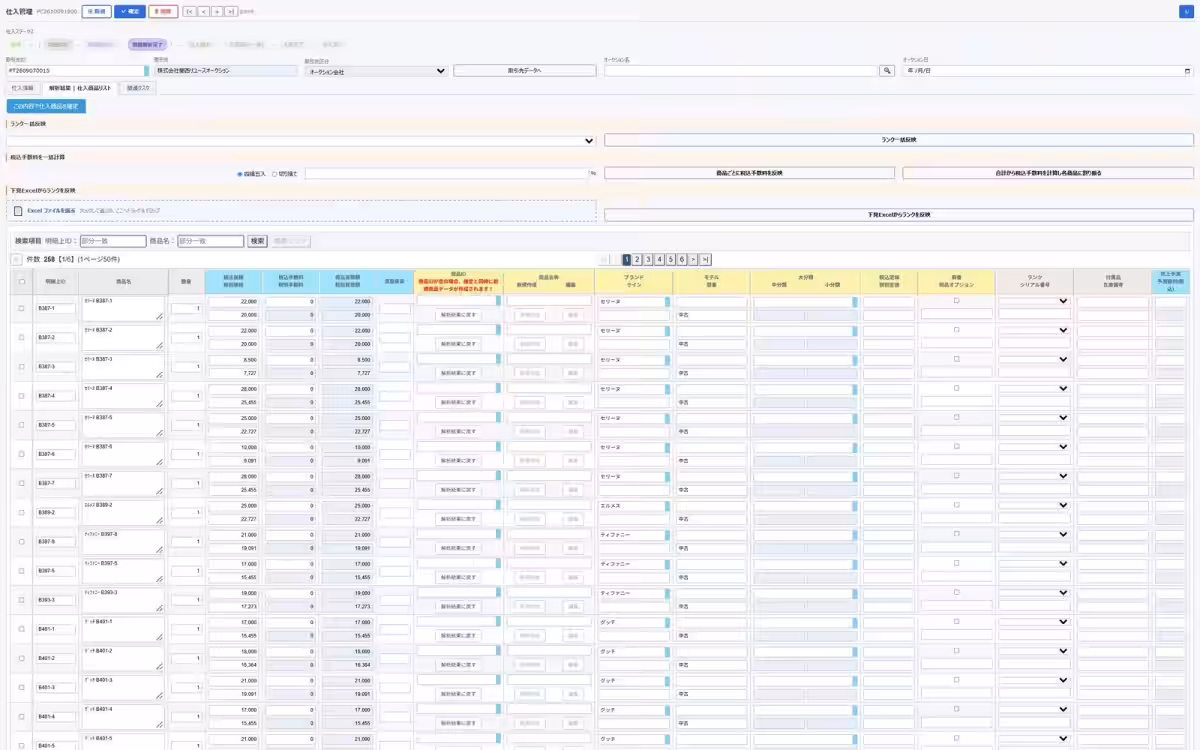Go to first record using |< arrow
1200x750 pixels.
coord(189,11)
